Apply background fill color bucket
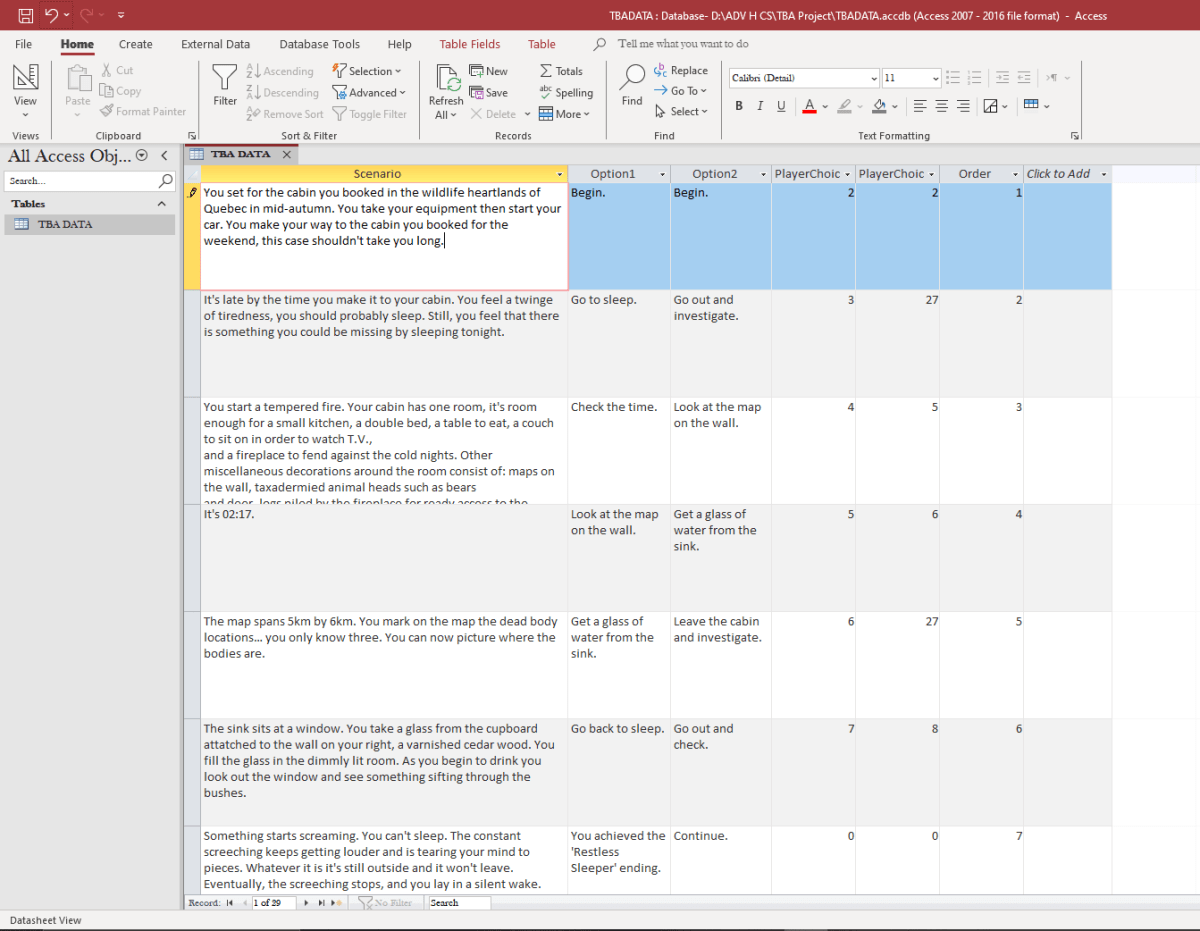The height and width of the screenshot is (931, 1200). tap(879, 106)
